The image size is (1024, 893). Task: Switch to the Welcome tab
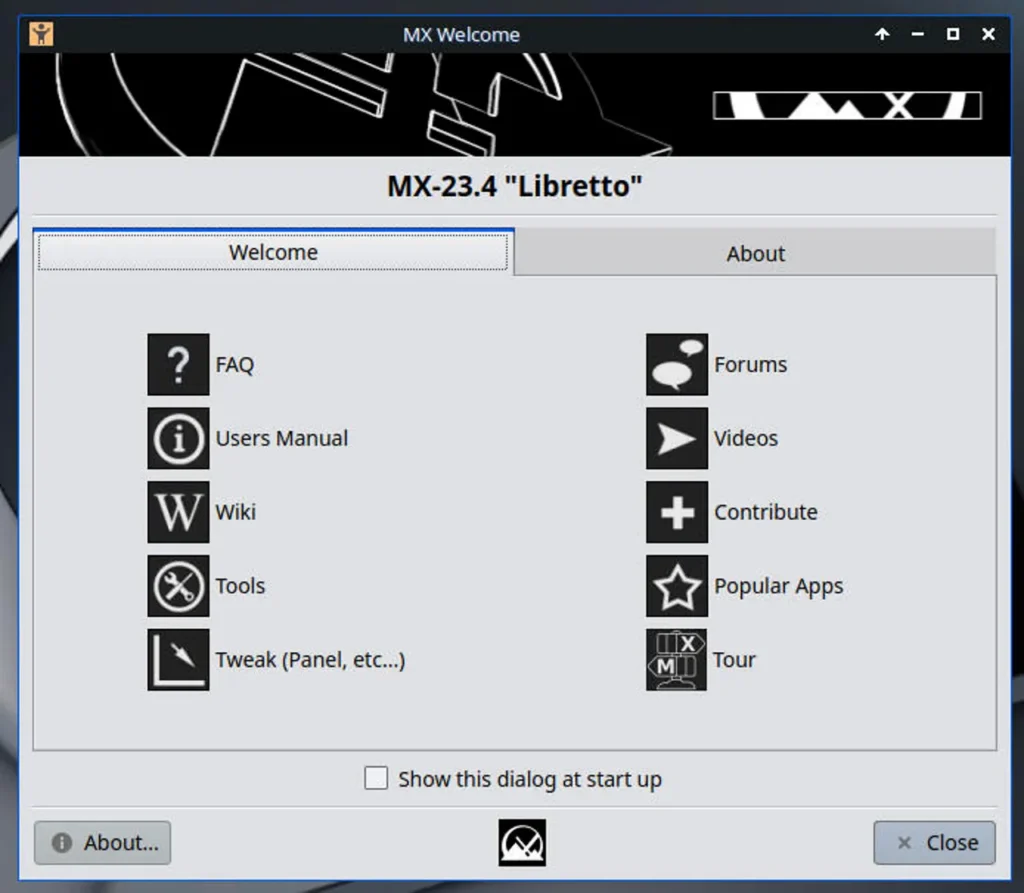(273, 252)
